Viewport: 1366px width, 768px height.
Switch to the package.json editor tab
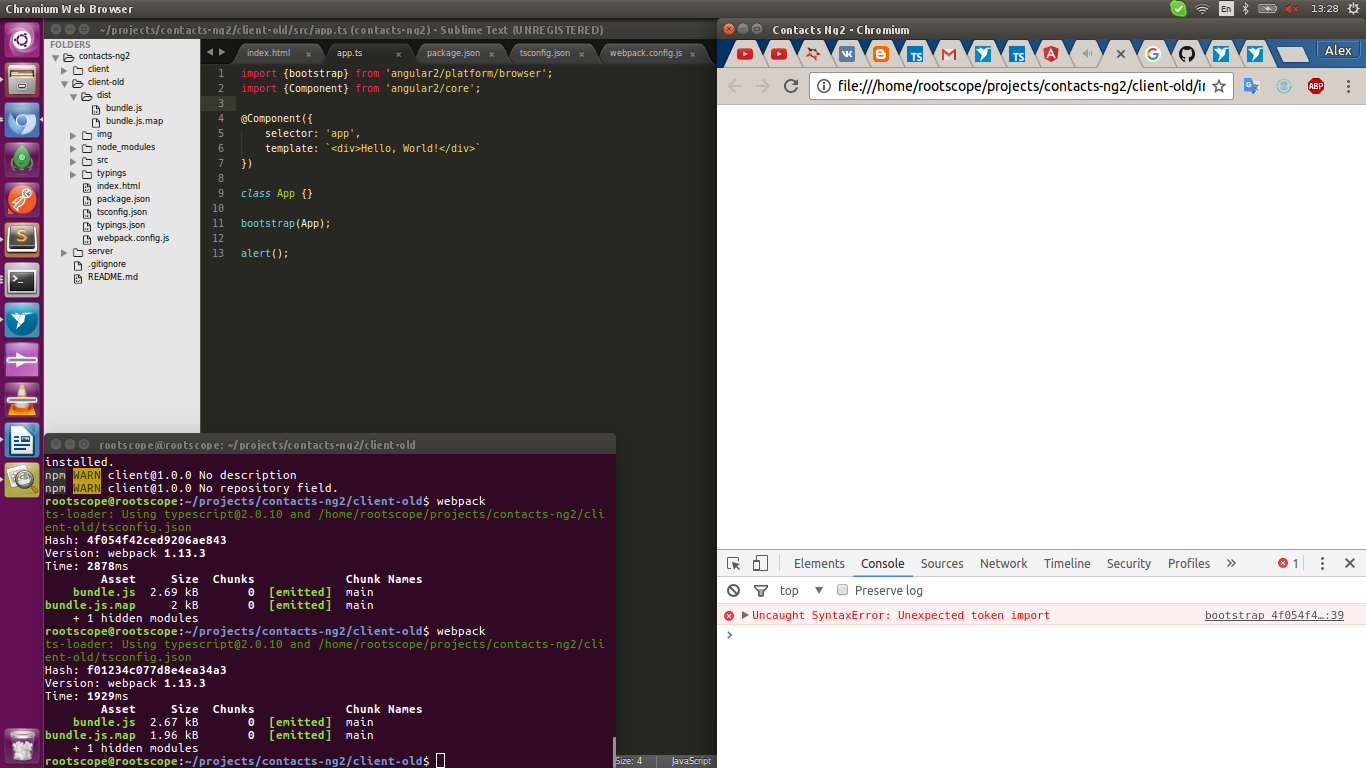click(453, 53)
